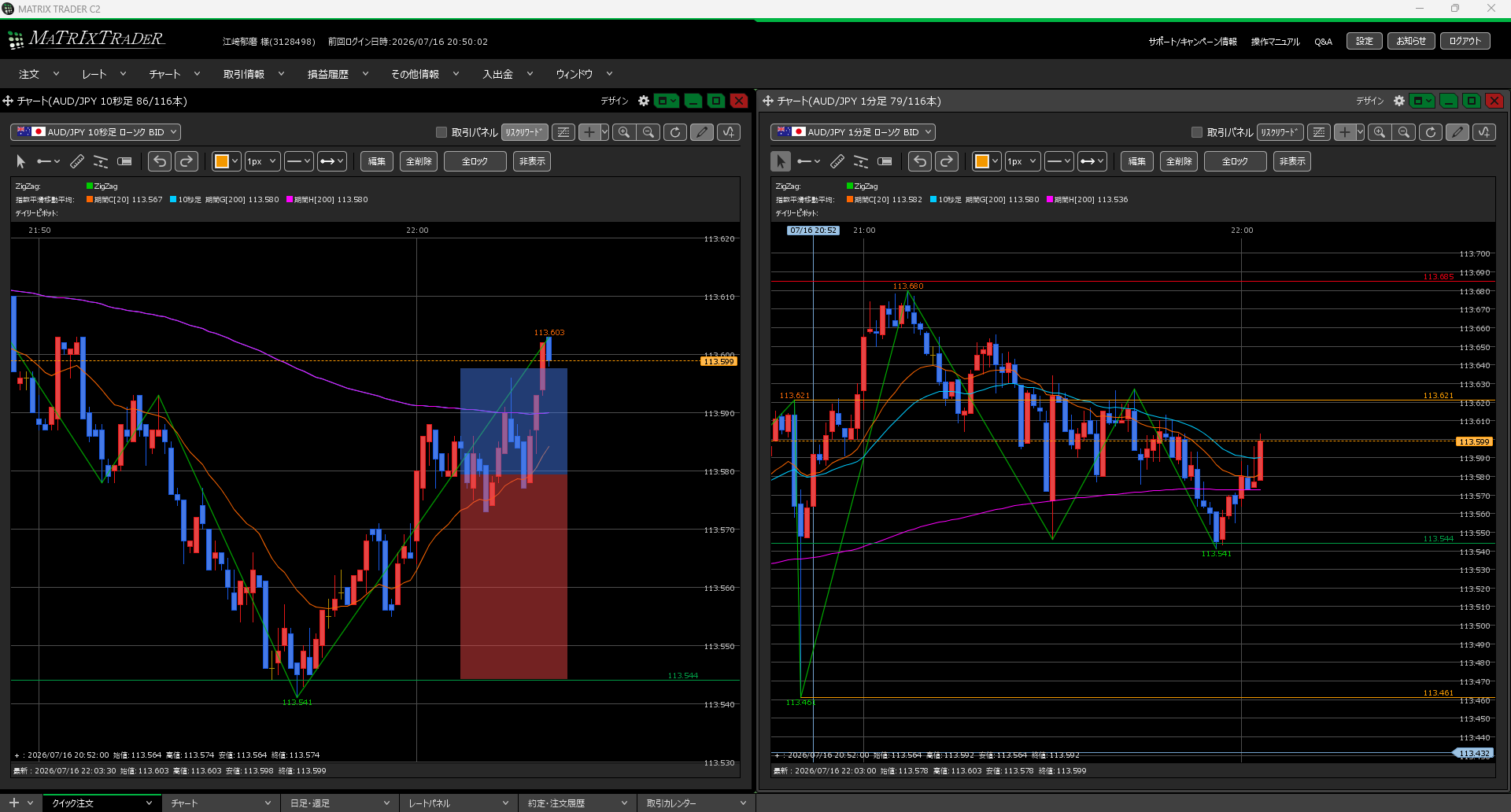This screenshot has height=812, width=1511.
Task: Open the 取引情報 menu
Action: [x=253, y=74]
